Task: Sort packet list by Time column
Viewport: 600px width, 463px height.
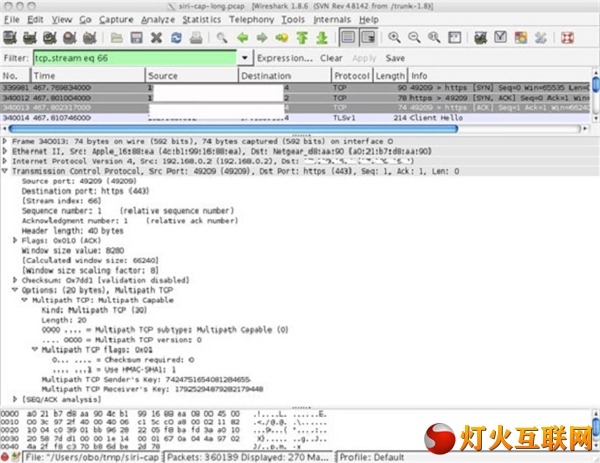Action: coord(88,76)
